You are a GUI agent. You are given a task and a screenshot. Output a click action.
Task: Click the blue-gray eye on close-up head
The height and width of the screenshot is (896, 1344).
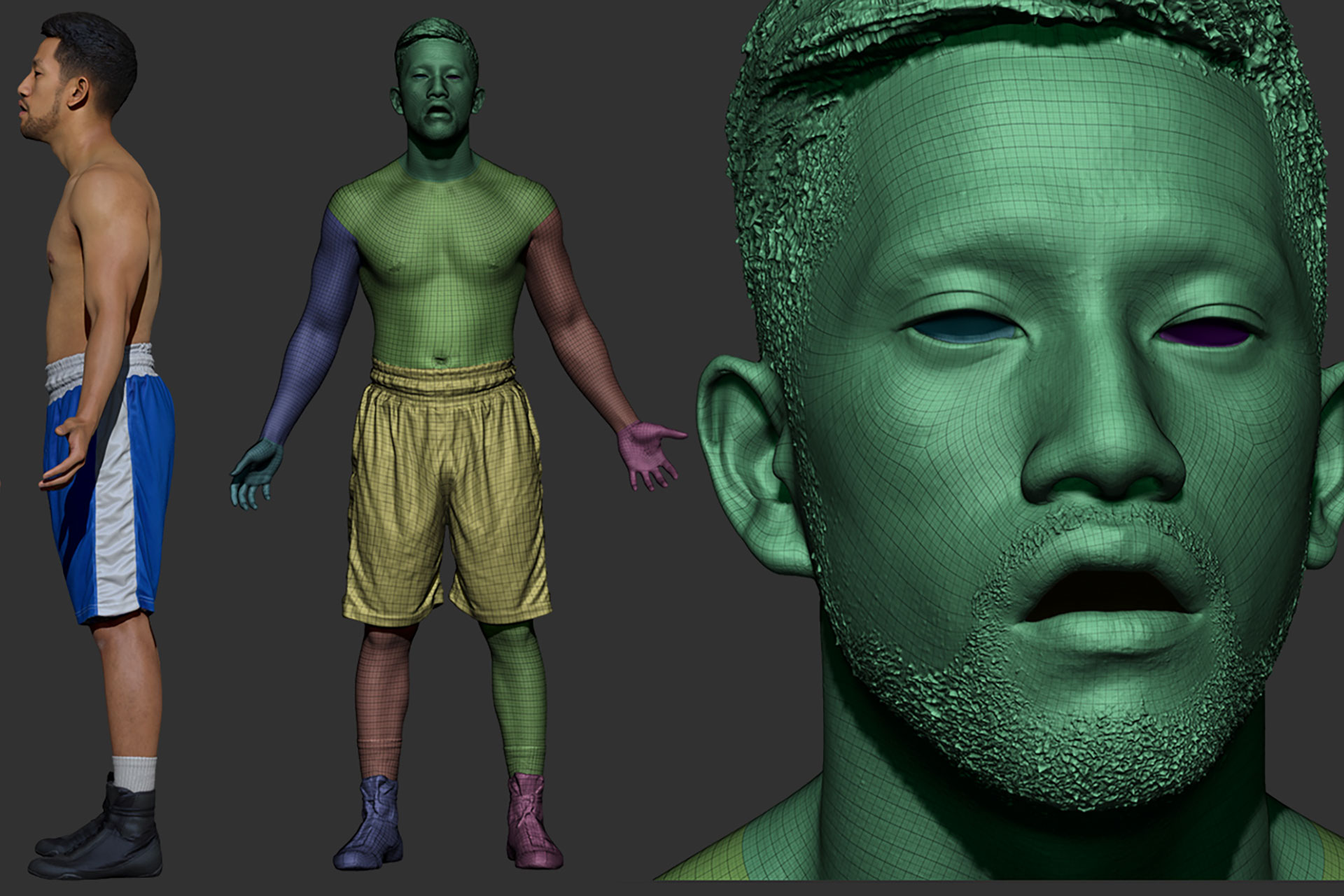click(x=965, y=330)
